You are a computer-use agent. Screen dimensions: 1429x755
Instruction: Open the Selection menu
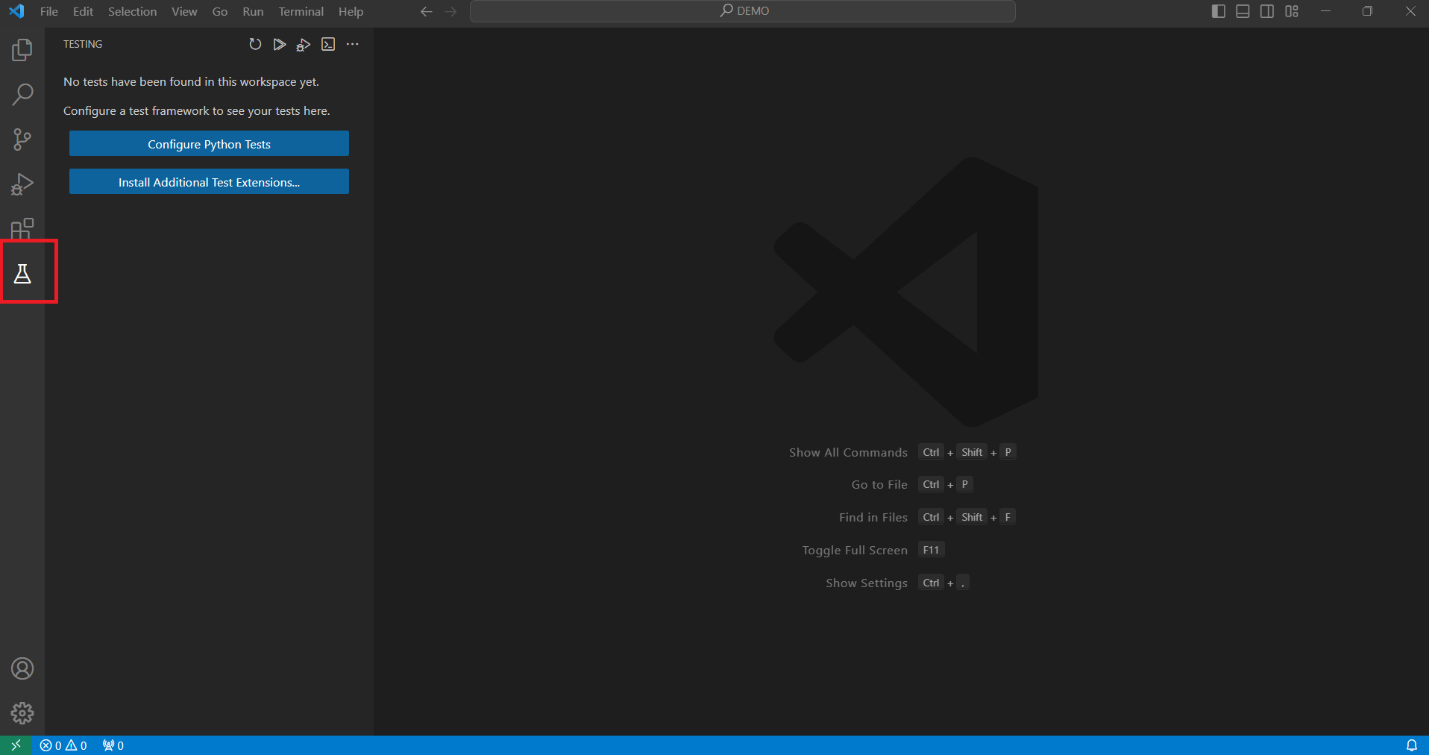click(x=132, y=12)
